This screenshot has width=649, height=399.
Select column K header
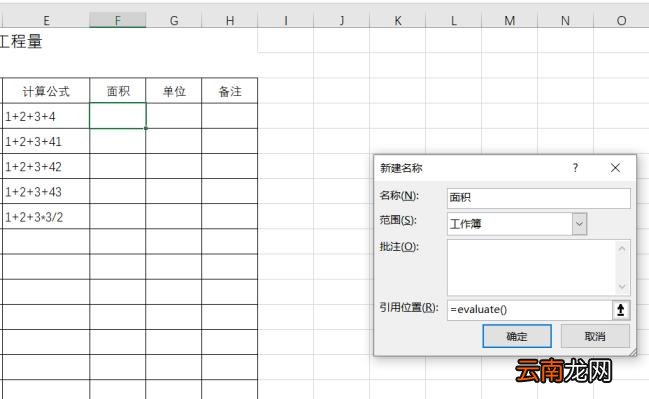pyautogui.click(x=397, y=20)
